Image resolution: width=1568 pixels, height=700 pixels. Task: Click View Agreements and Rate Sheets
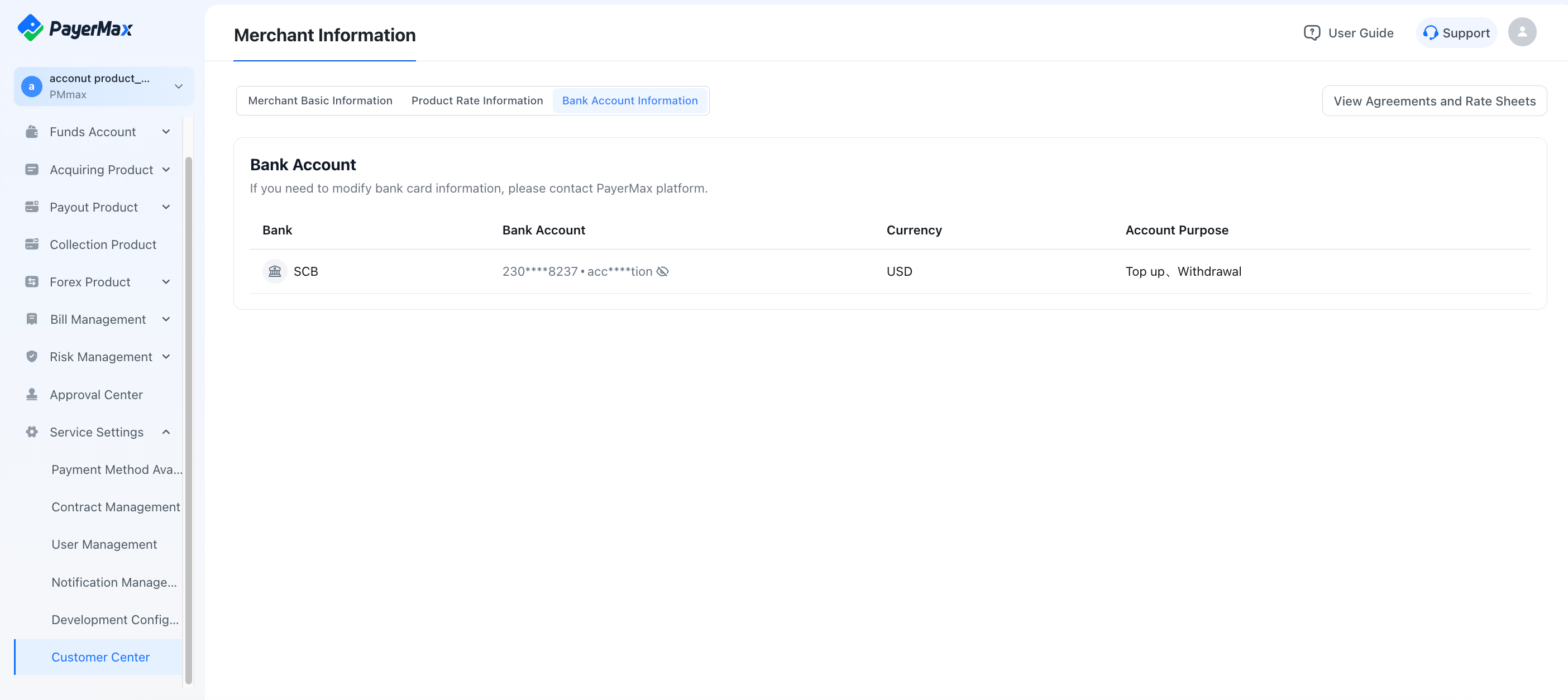(x=1434, y=101)
